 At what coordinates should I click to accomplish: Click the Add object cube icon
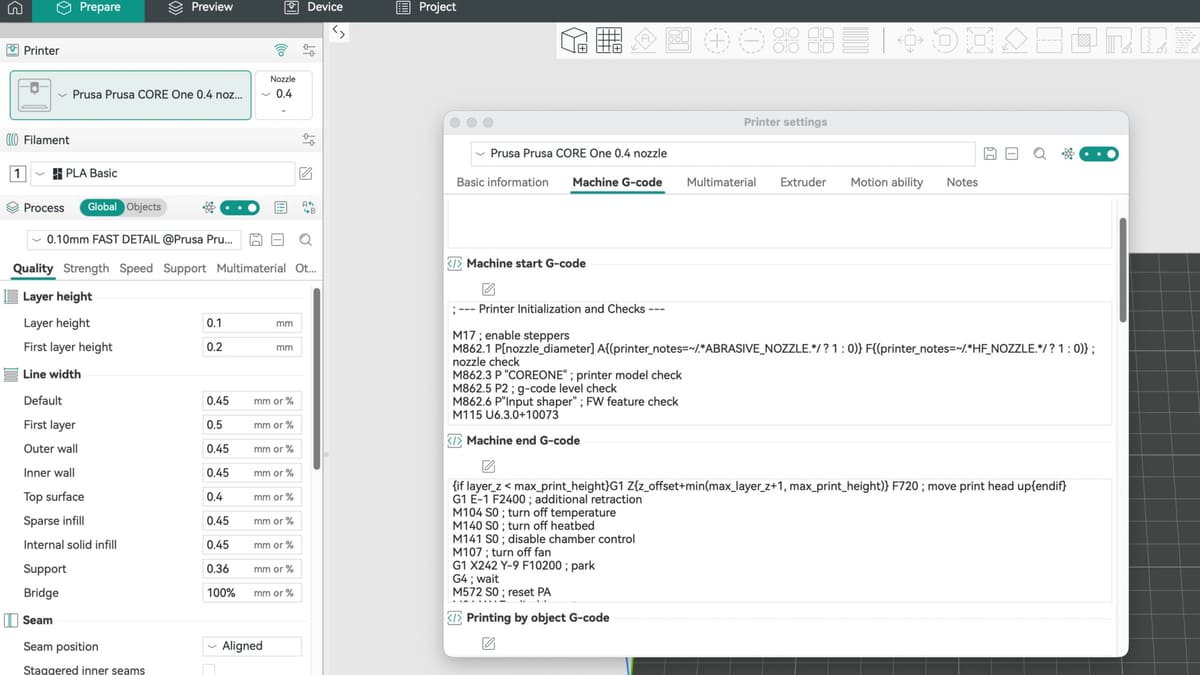pyautogui.click(x=574, y=41)
